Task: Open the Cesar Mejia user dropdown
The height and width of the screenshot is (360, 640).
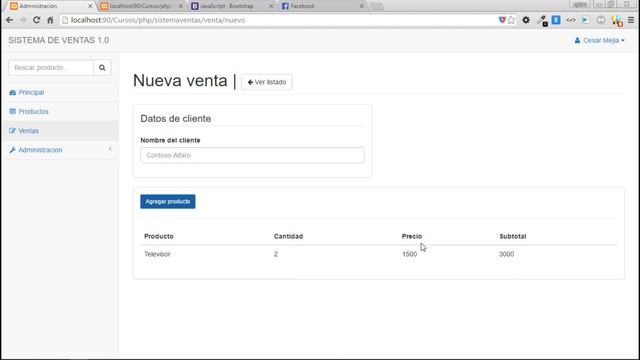Action: click(600, 40)
